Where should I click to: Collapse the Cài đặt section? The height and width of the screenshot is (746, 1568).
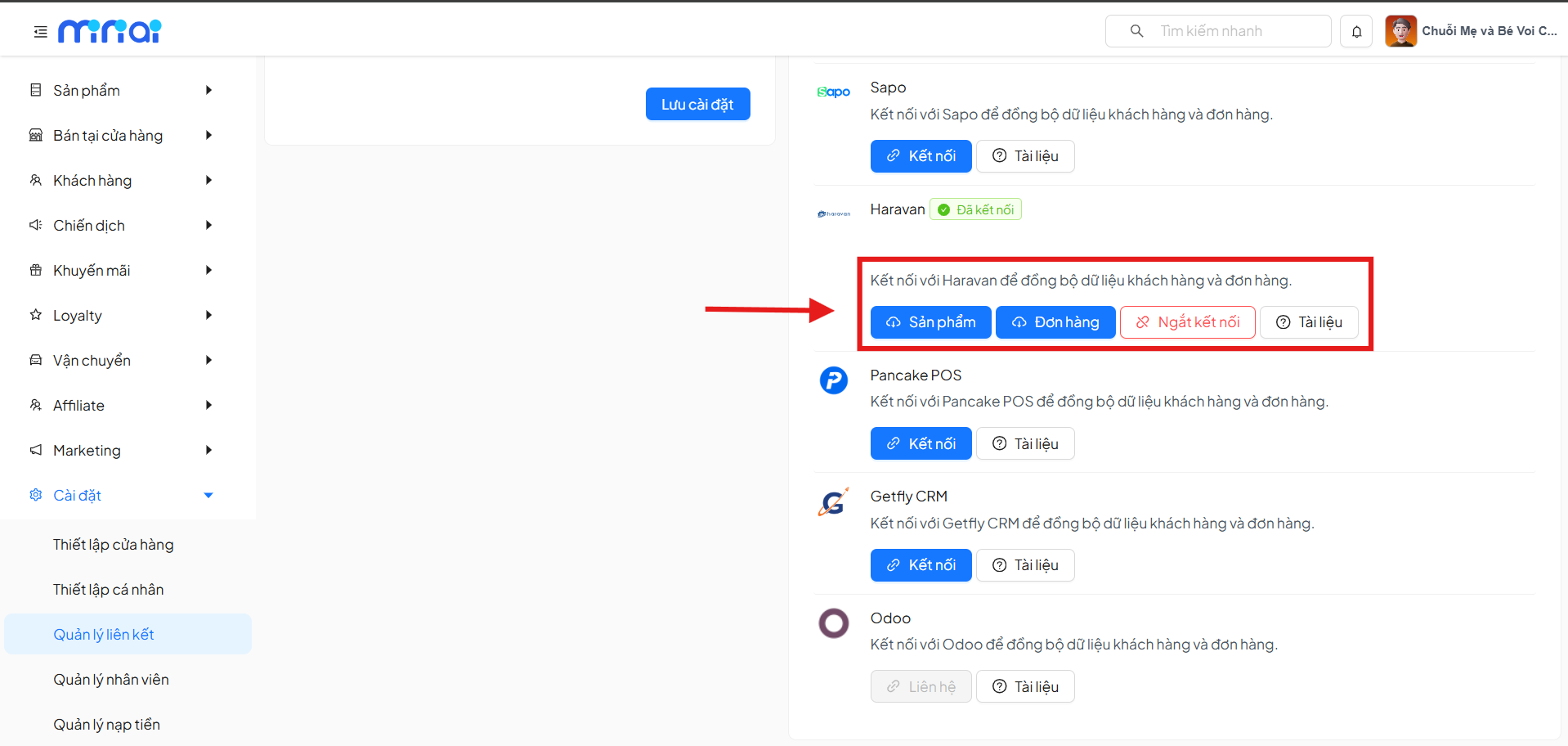(208, 495)
